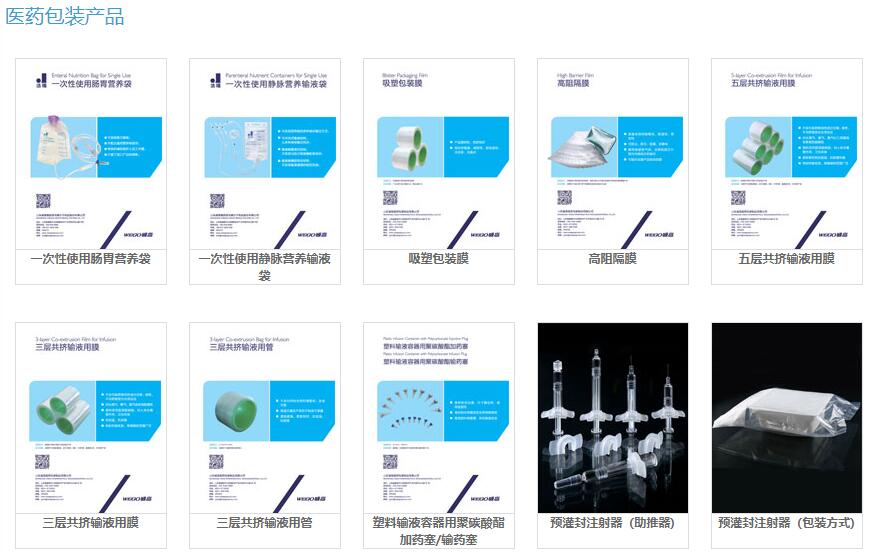The height and width of the screenshot is (557, 872).
Task: Click the 塑料输液容器用聚碳酸酯加药塞/输药塞 caption
Action: (439, 531)
